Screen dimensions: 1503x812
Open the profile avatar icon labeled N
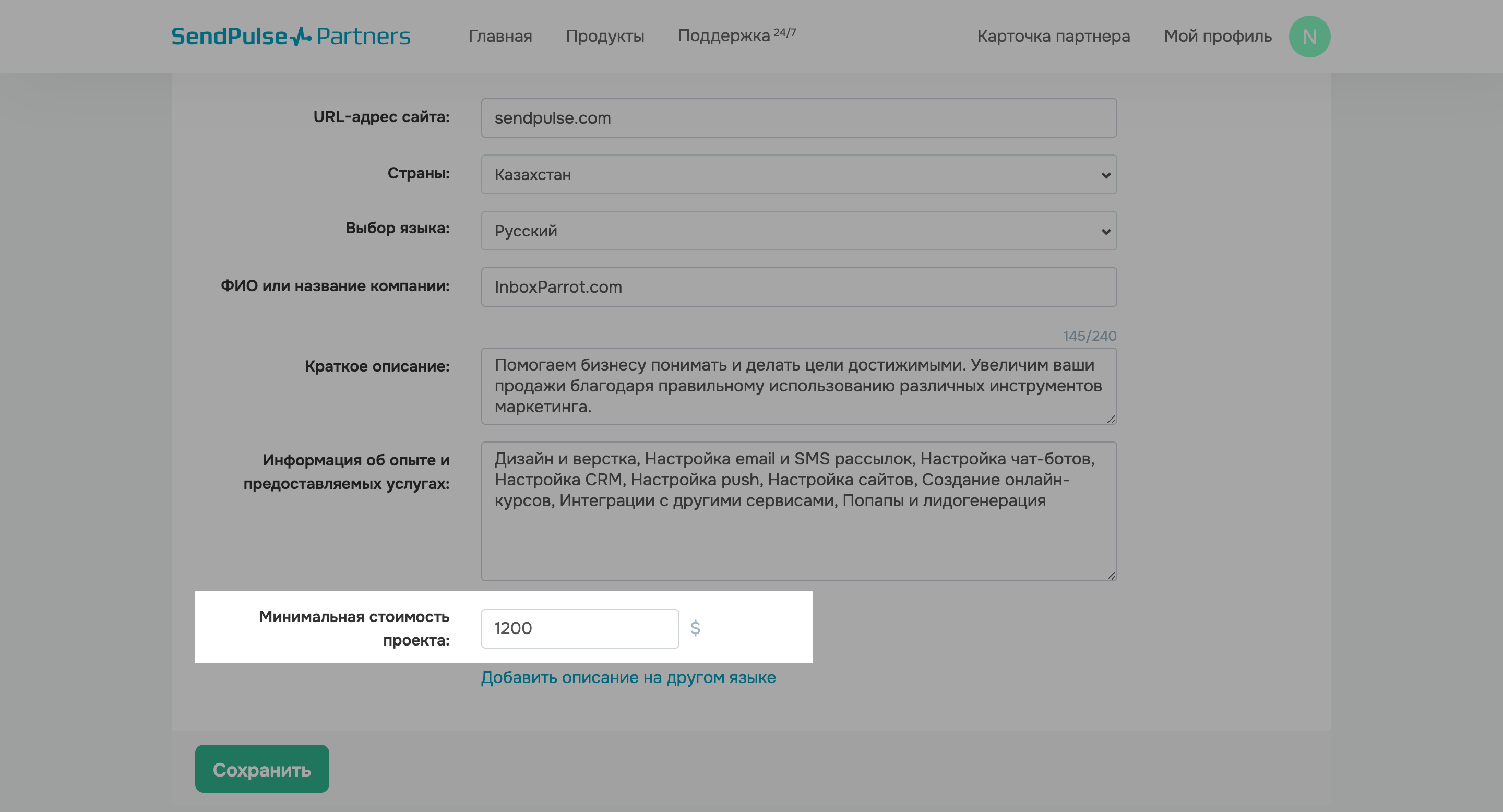1309,36
